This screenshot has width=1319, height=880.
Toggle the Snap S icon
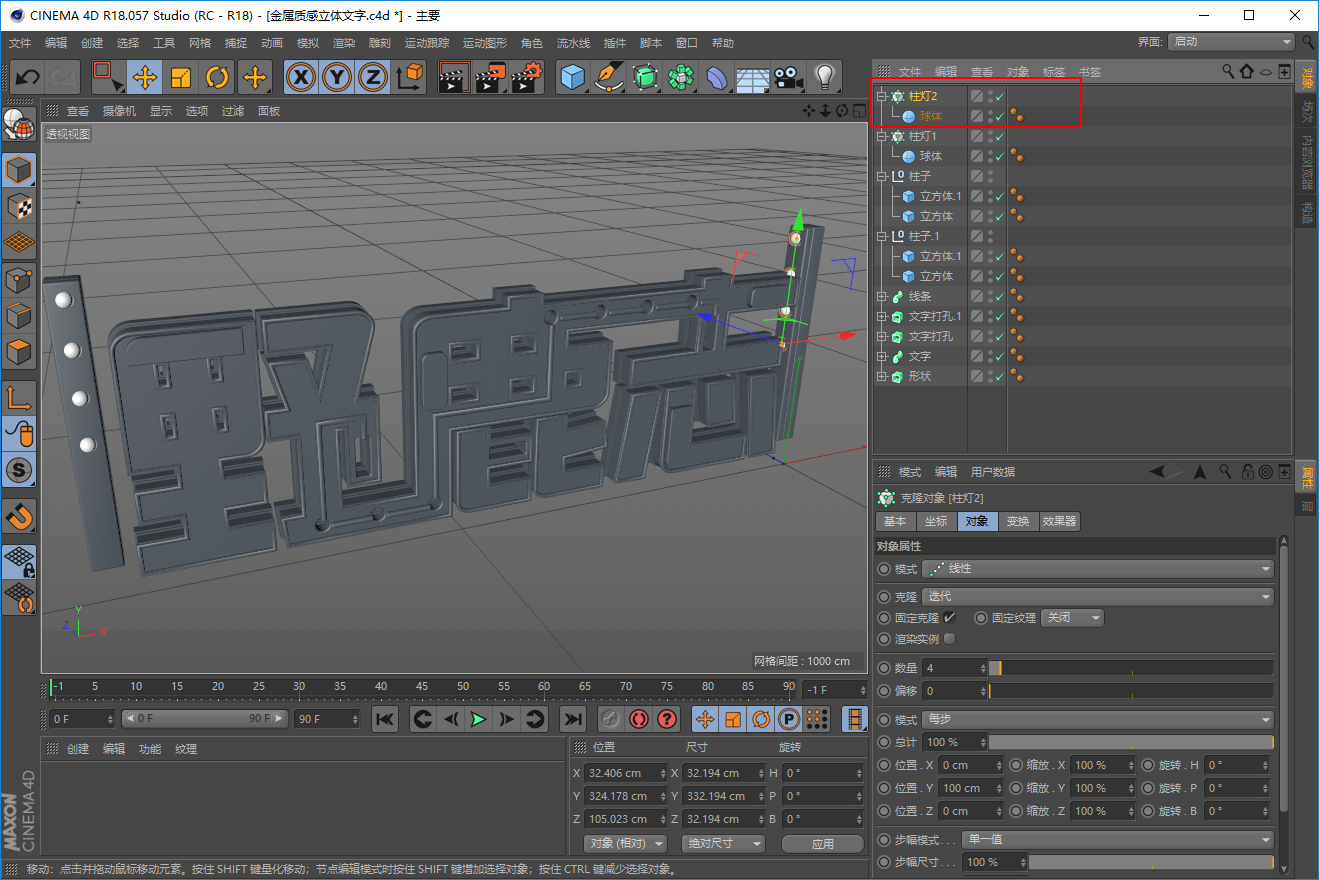19,469
